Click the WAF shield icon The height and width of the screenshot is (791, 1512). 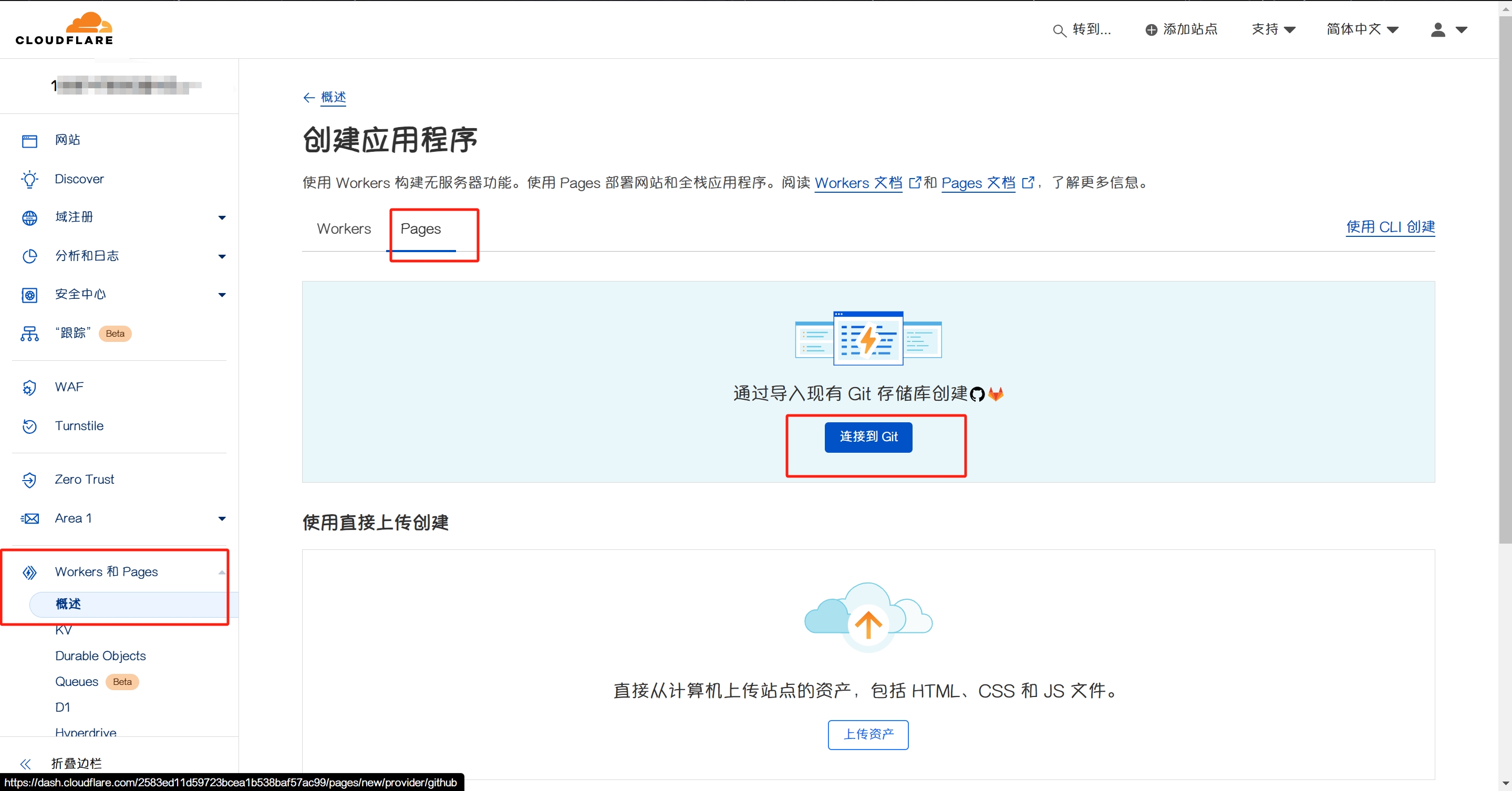[29, 388]
